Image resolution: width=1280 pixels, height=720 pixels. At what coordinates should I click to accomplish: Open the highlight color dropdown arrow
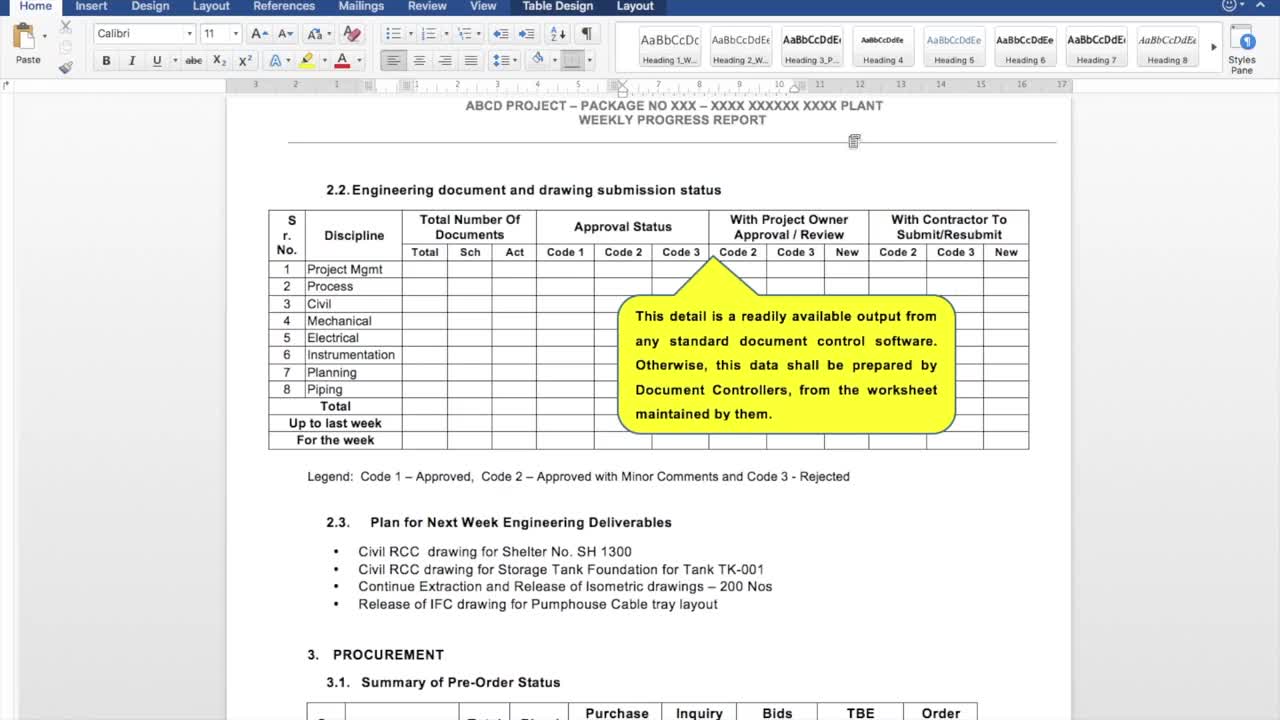(324, 61)
